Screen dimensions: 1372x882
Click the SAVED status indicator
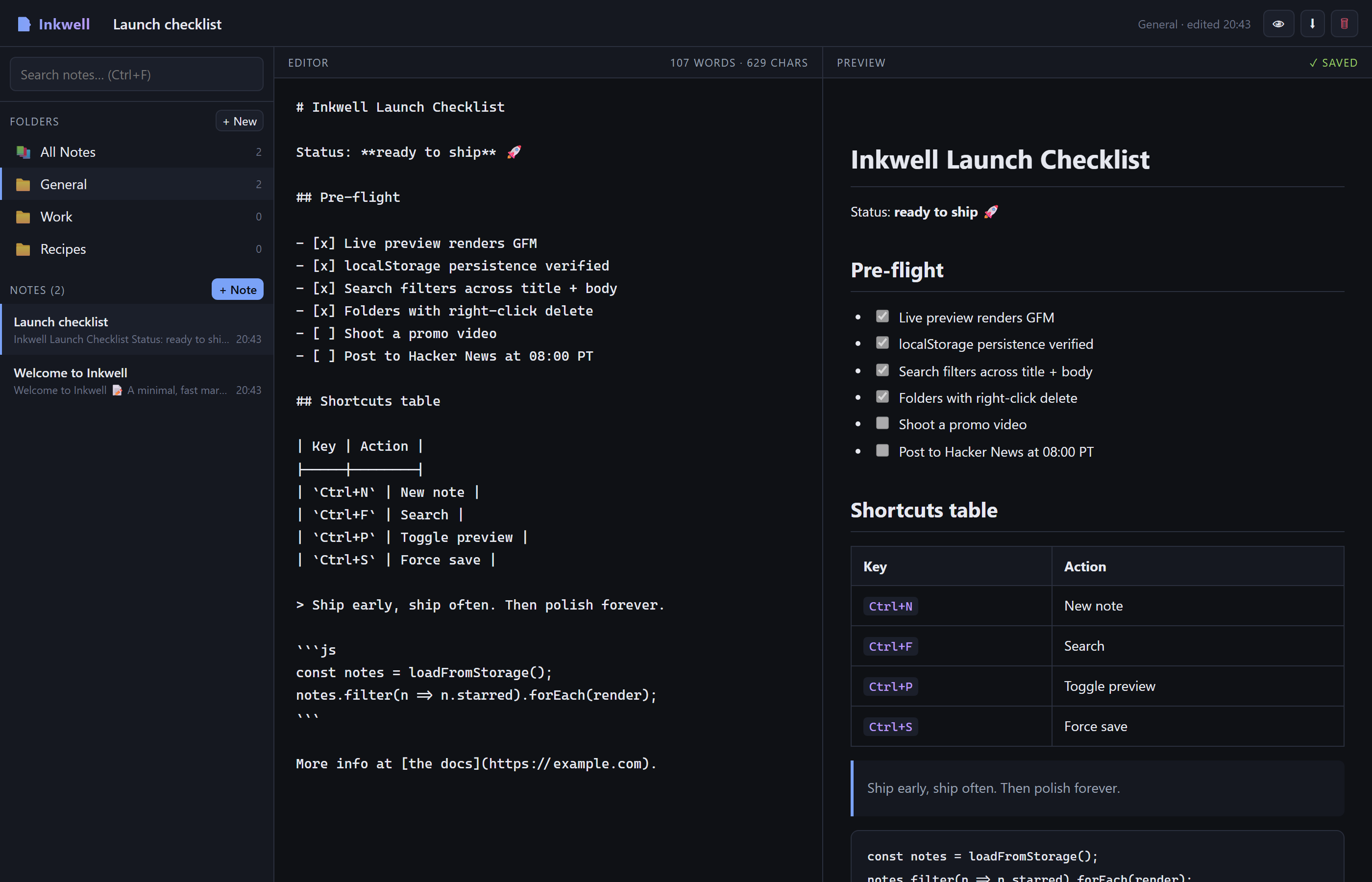[1333, 63]
